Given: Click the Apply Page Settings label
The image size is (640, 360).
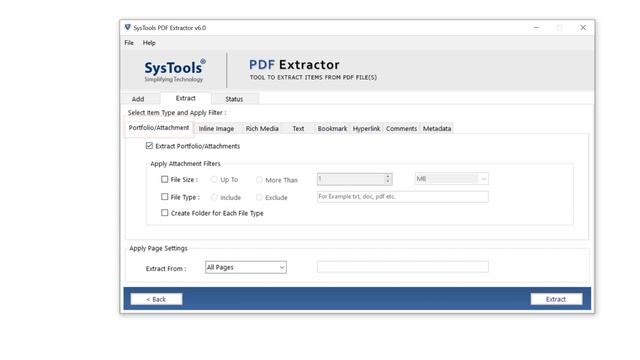Looking at the screenshot, I should [158, 248].
